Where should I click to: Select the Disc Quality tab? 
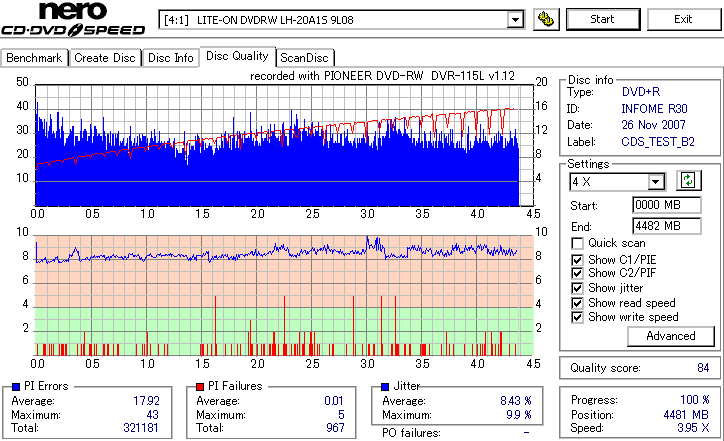pyautogui.click(x=237, y=56)
